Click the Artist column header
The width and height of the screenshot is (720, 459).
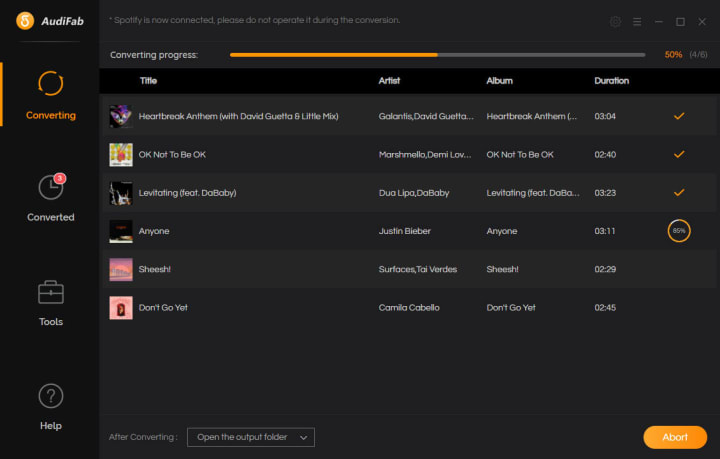pos(389,81)
